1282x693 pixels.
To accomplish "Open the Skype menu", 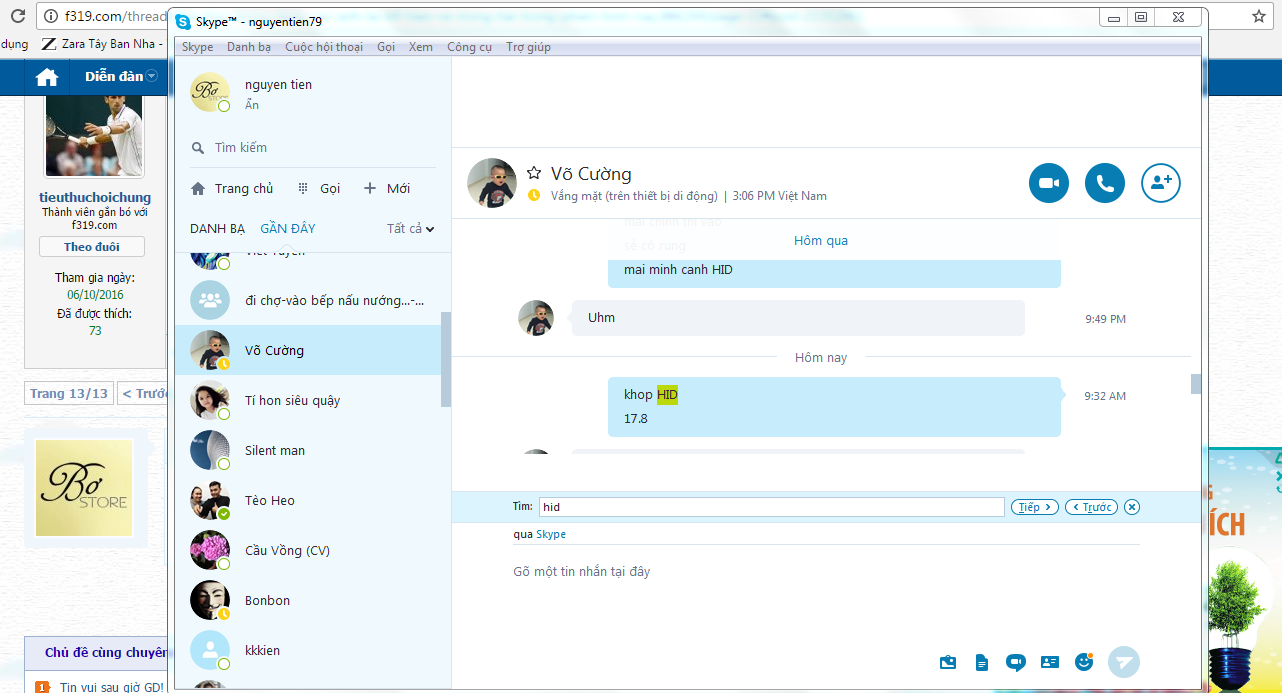I will pos(197,47).
